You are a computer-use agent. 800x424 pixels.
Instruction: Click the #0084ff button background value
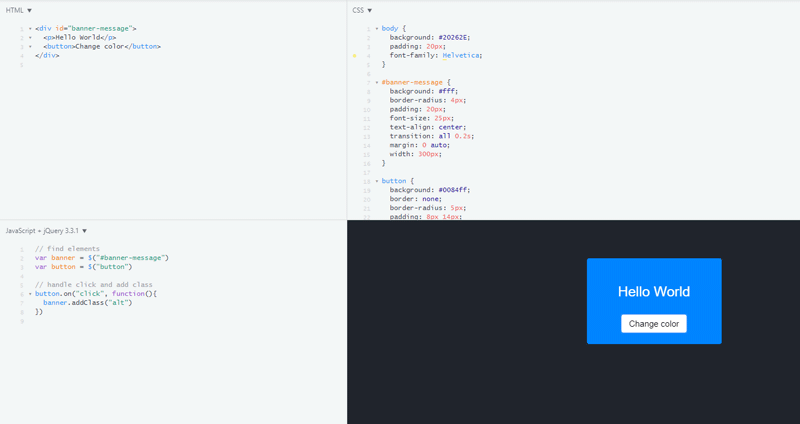tap(453, 190)
